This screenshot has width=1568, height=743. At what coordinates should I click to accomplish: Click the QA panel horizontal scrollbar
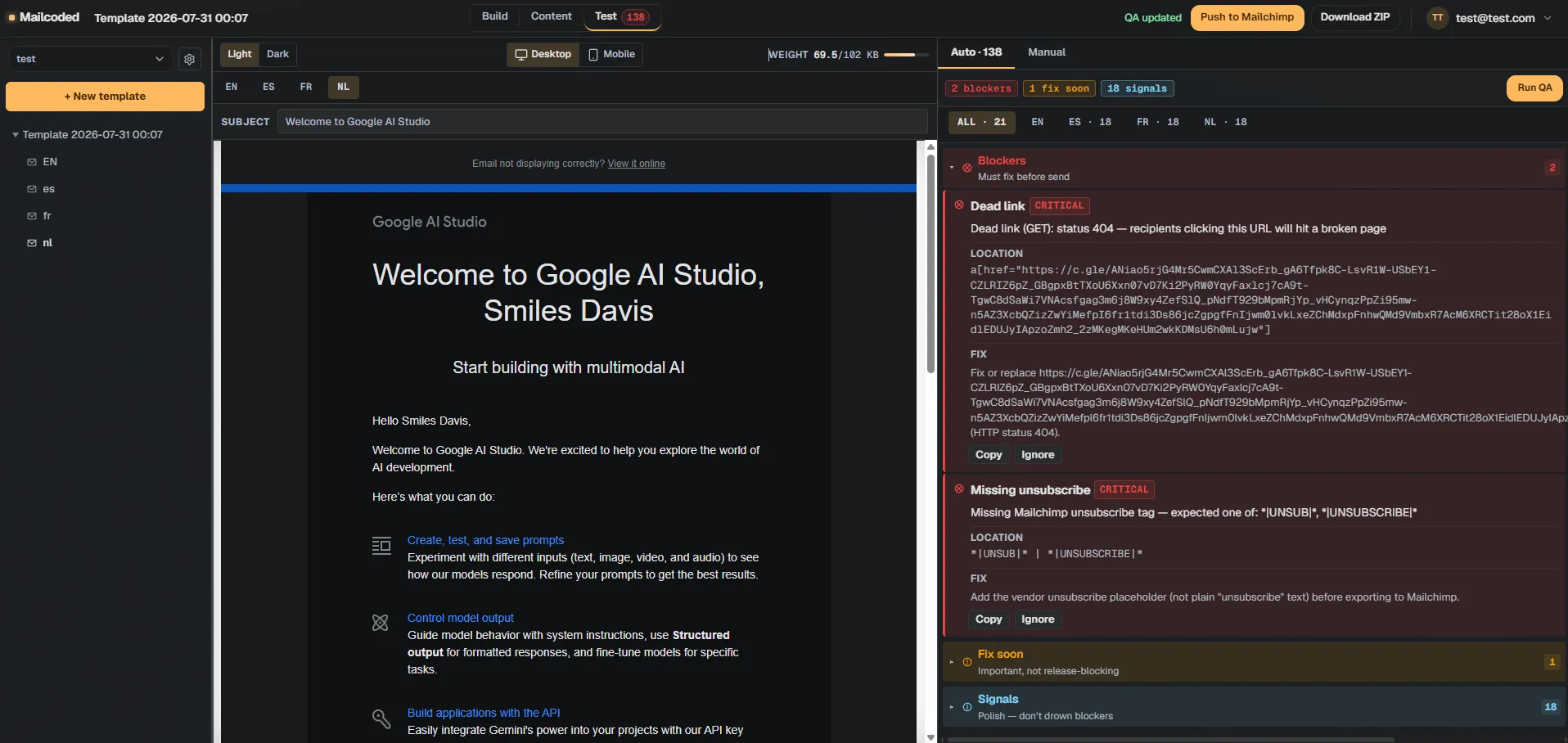[x=1170, y=740]
